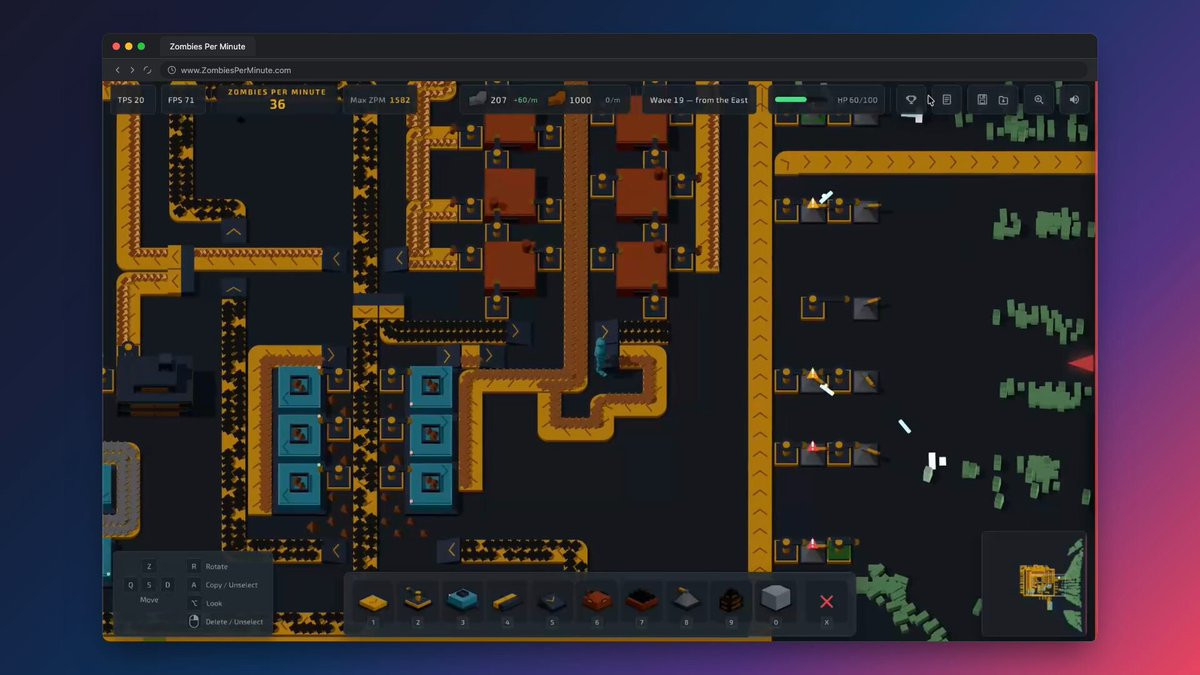
Task: Click the browser reload icon
Action: (148, 70)
